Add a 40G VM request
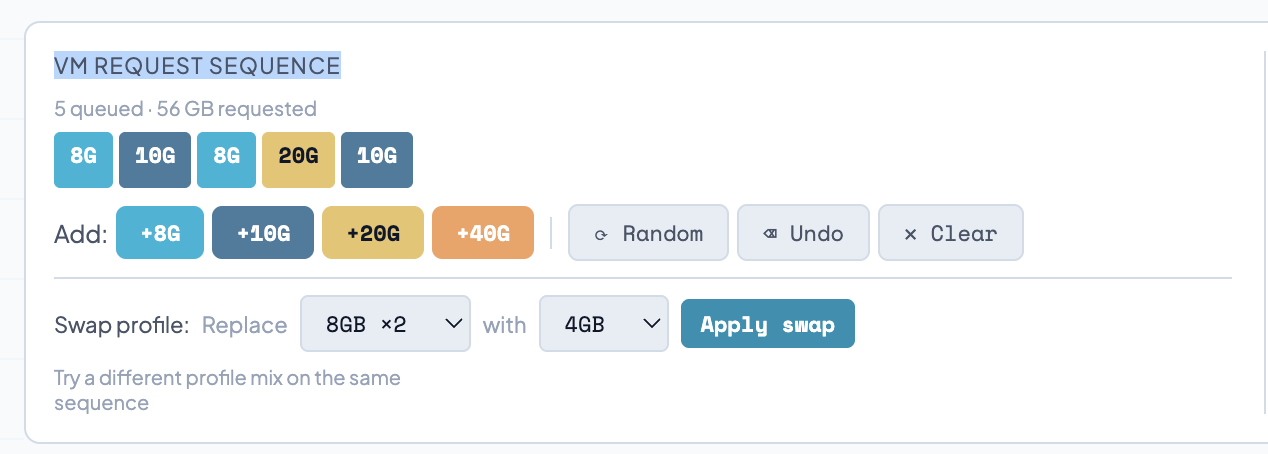 tap(483, 233)
